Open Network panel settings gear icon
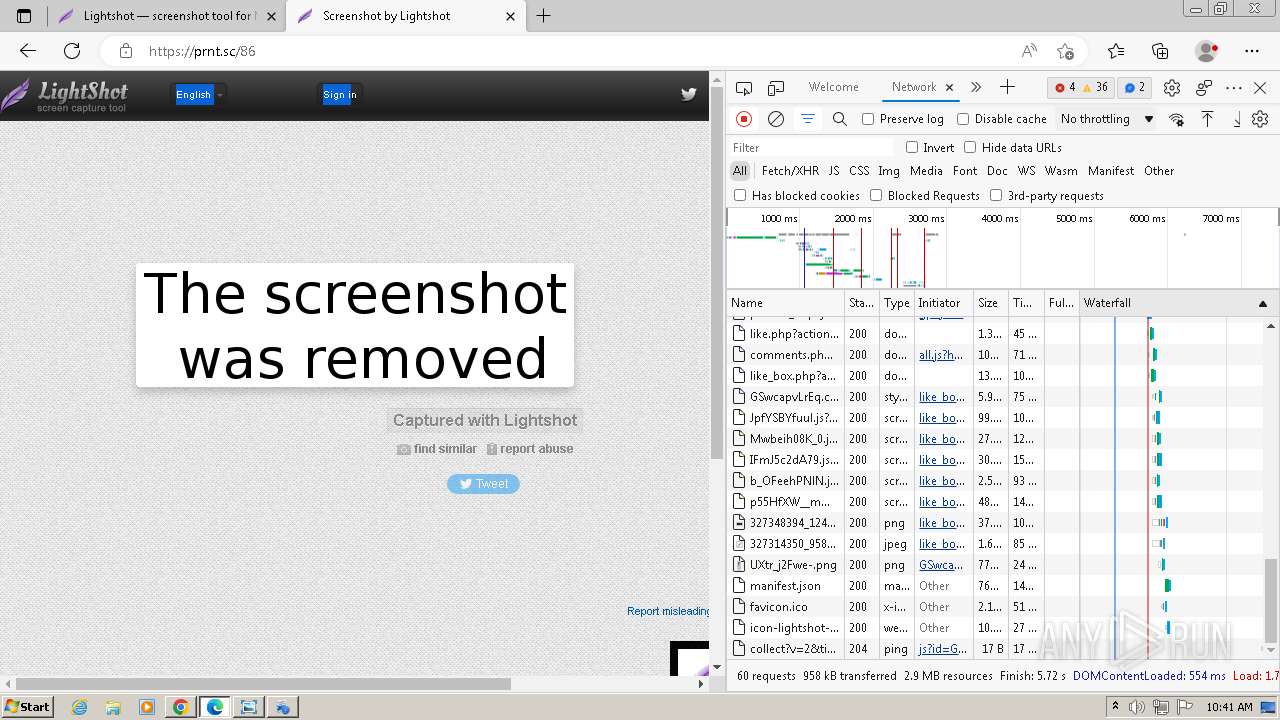Viewport: 1280px width, 720px height. coord(1260,119)
